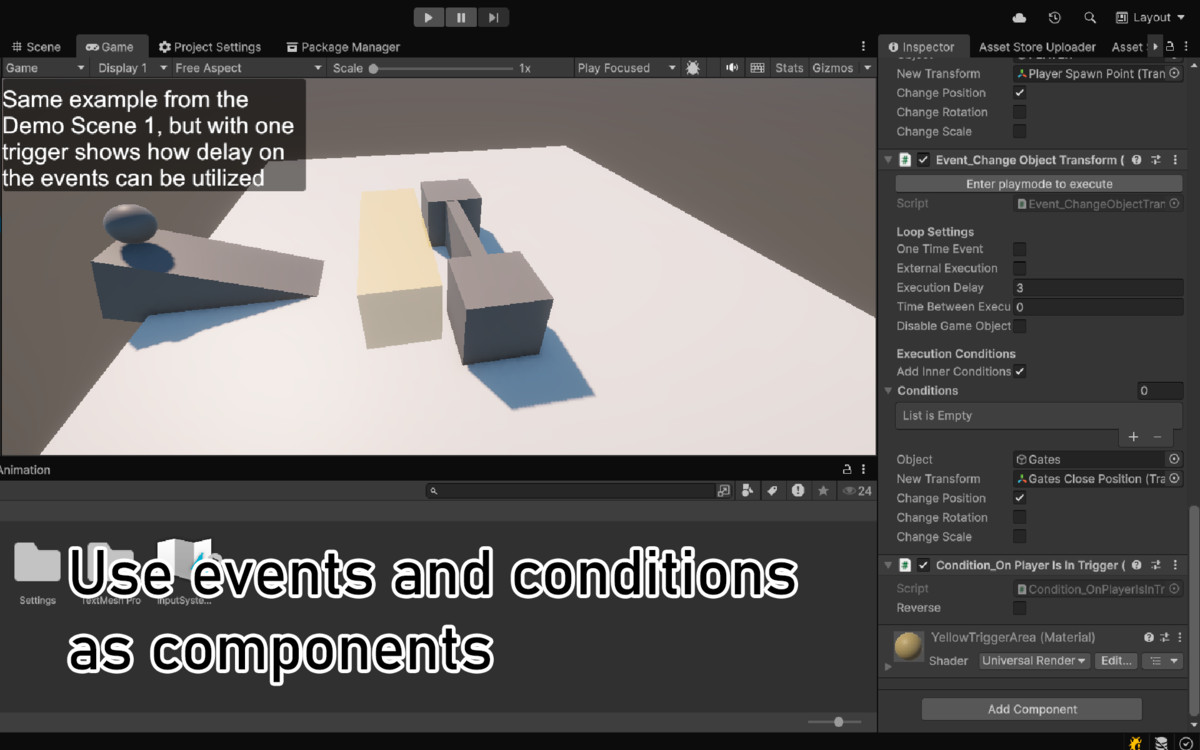Open object picker circle next to Gates field
The height and width of the screenshot is (750, 1200).
point(1174,459)
